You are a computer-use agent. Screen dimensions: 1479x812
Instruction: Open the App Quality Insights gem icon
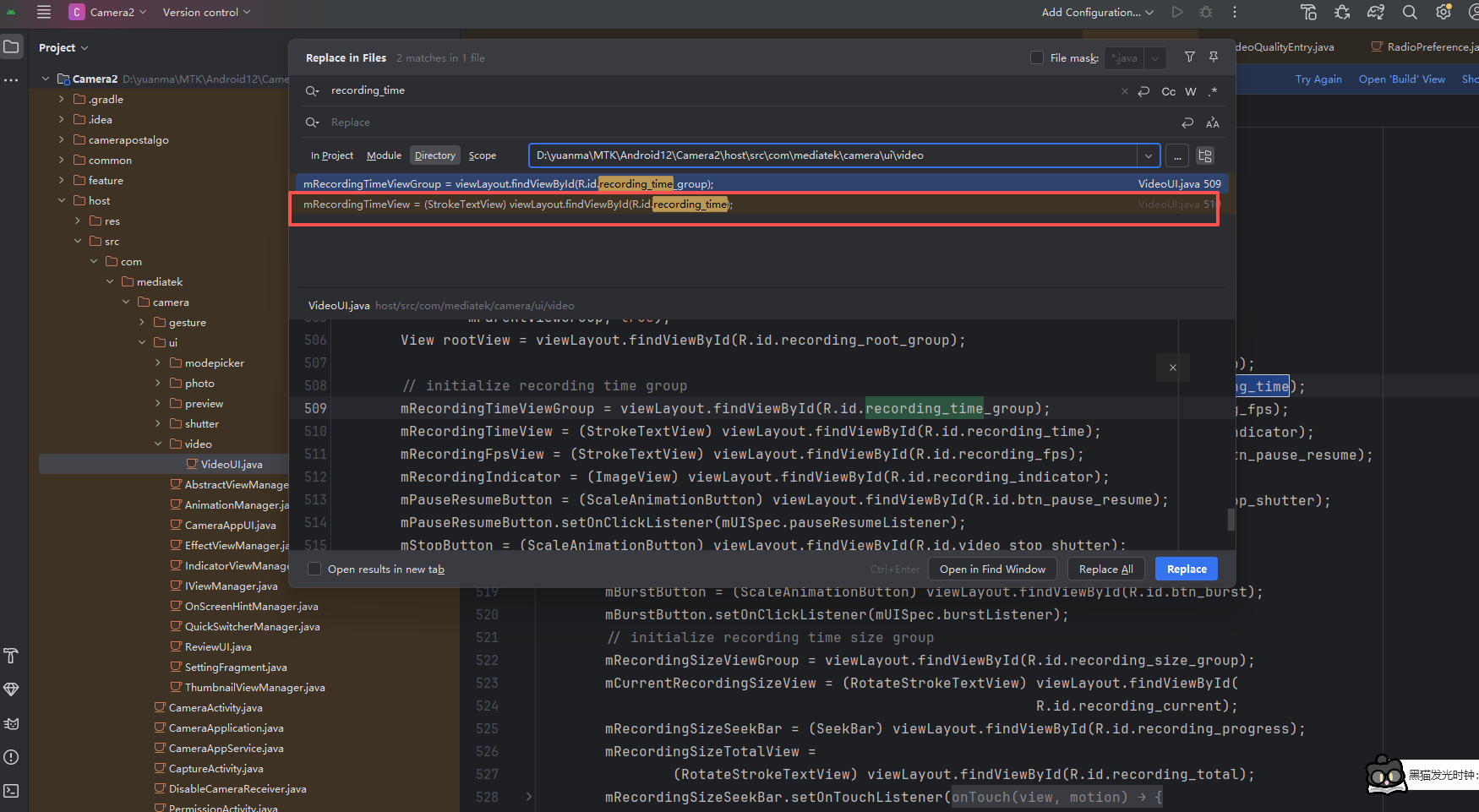11,689
